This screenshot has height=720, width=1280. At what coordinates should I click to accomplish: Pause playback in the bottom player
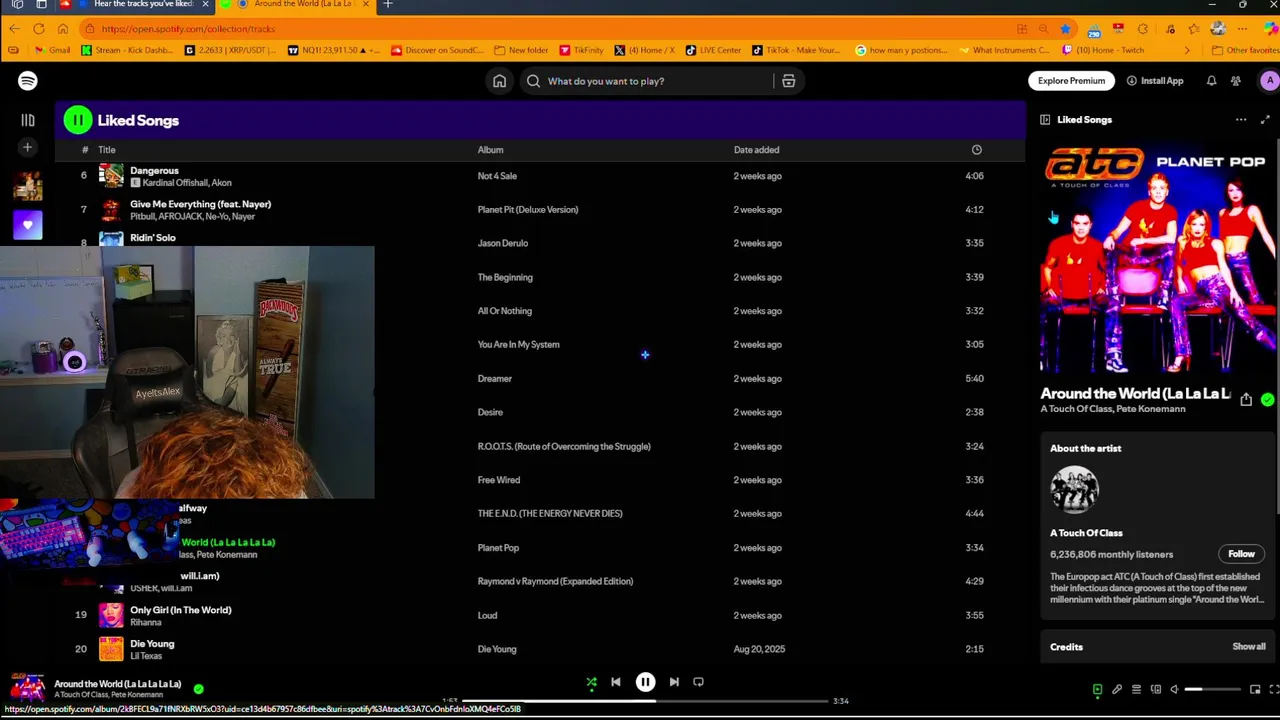point(645,682)
